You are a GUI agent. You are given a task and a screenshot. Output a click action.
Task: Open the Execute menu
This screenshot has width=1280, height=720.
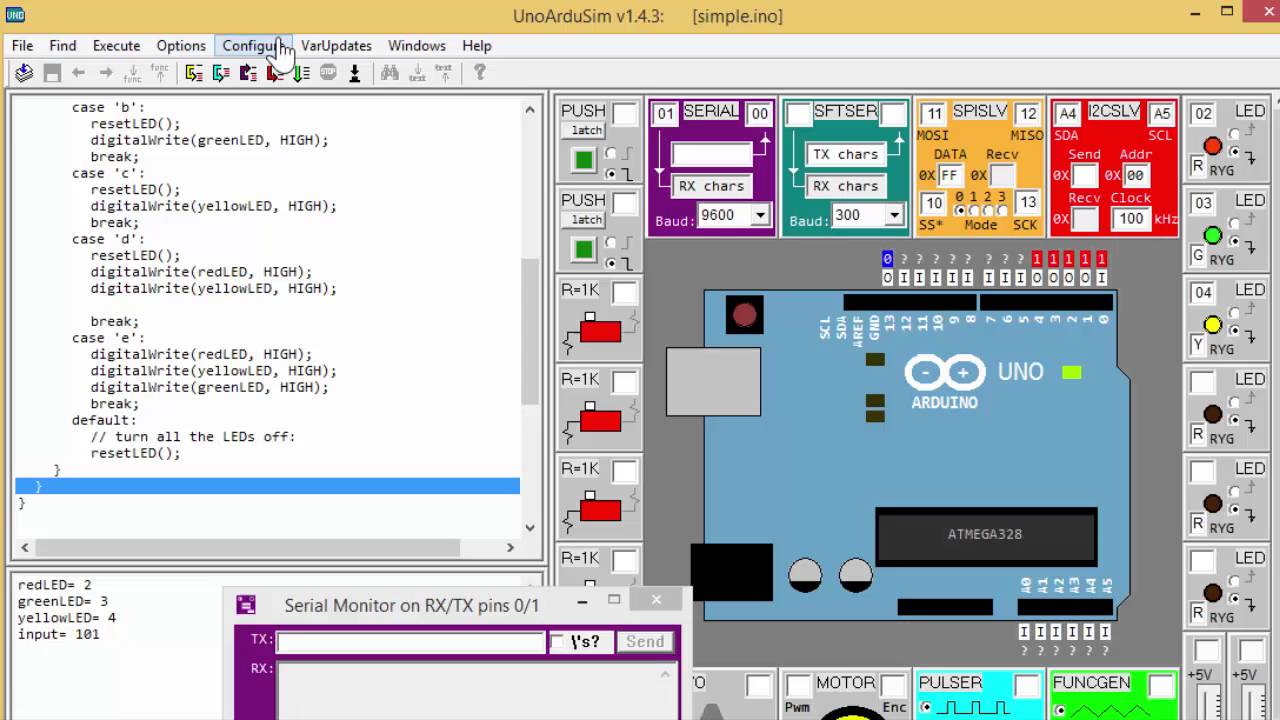[117, 46]
